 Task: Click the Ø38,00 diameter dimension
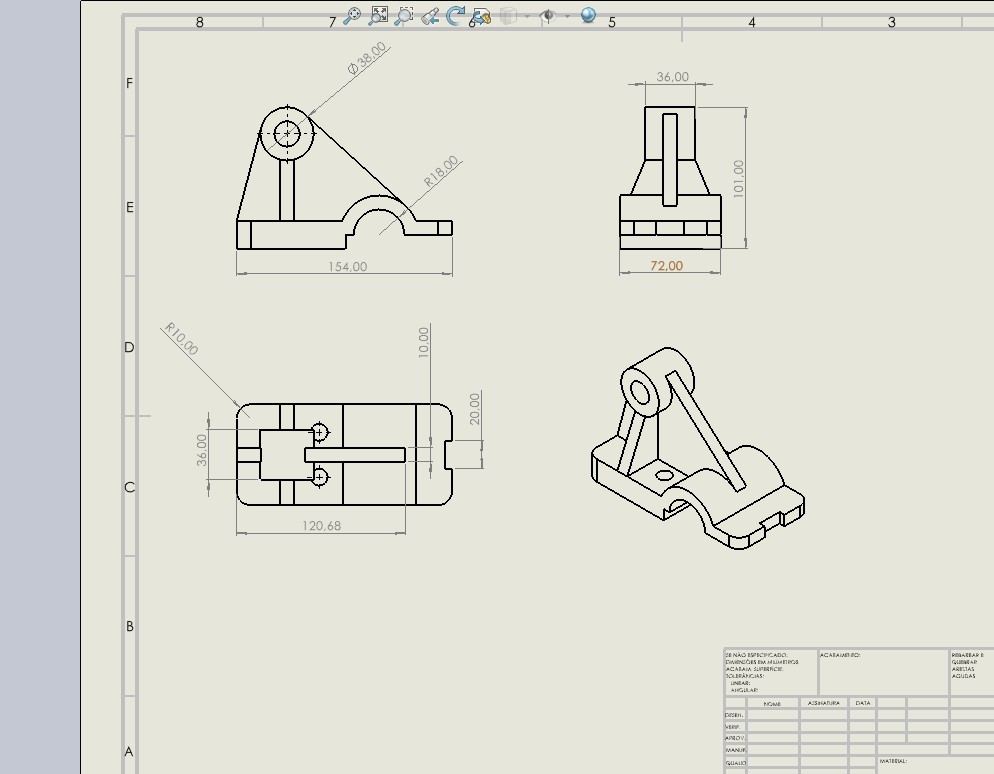click(x=367, y=58)
